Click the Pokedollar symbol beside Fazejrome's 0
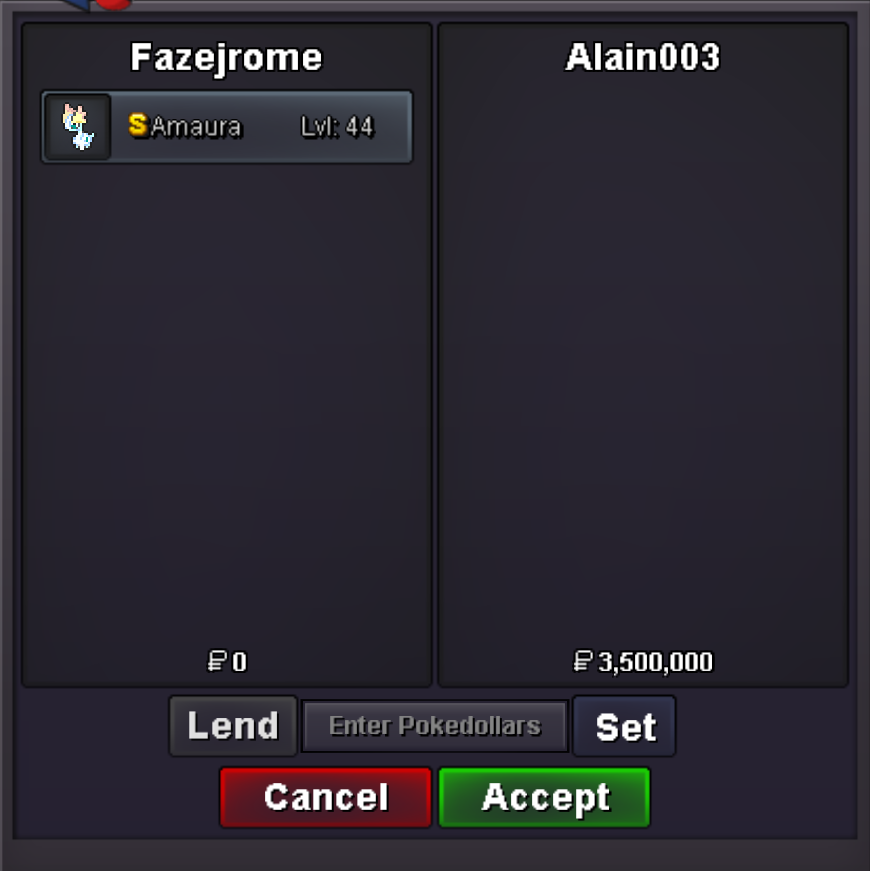The image size is (870, 871). tap(217, 661)
